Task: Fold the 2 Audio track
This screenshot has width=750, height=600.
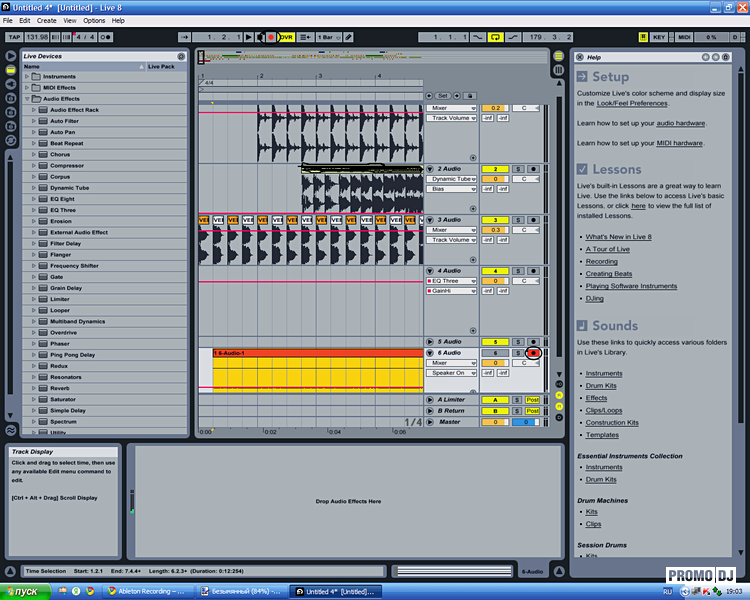Action: 430,169
